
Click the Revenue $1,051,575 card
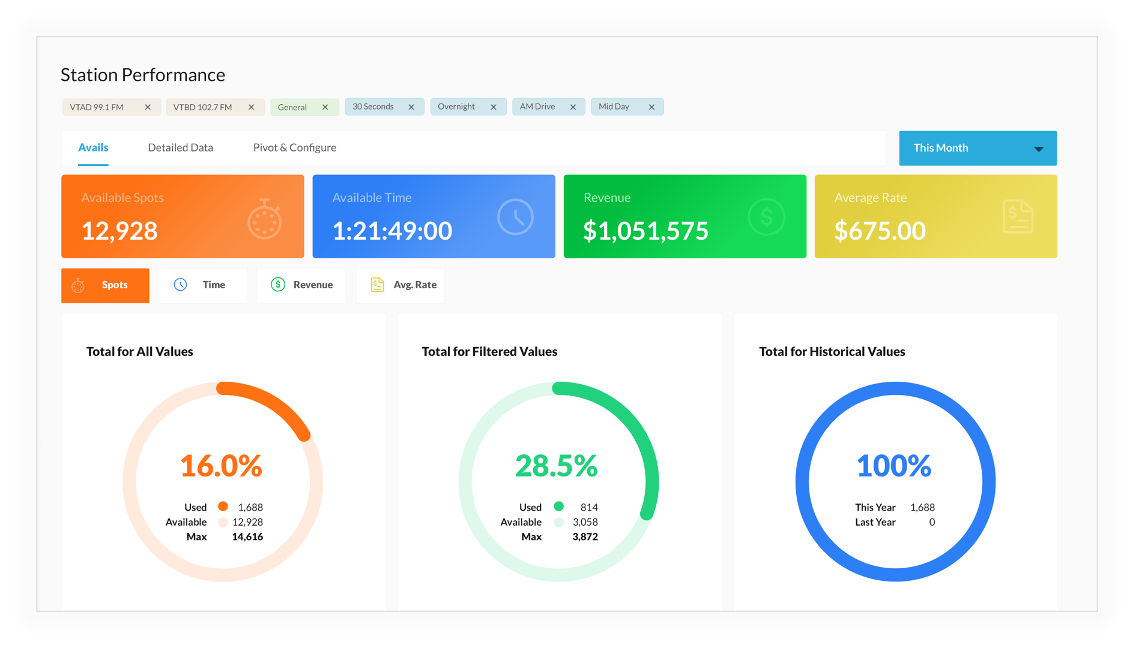[685, 216]
